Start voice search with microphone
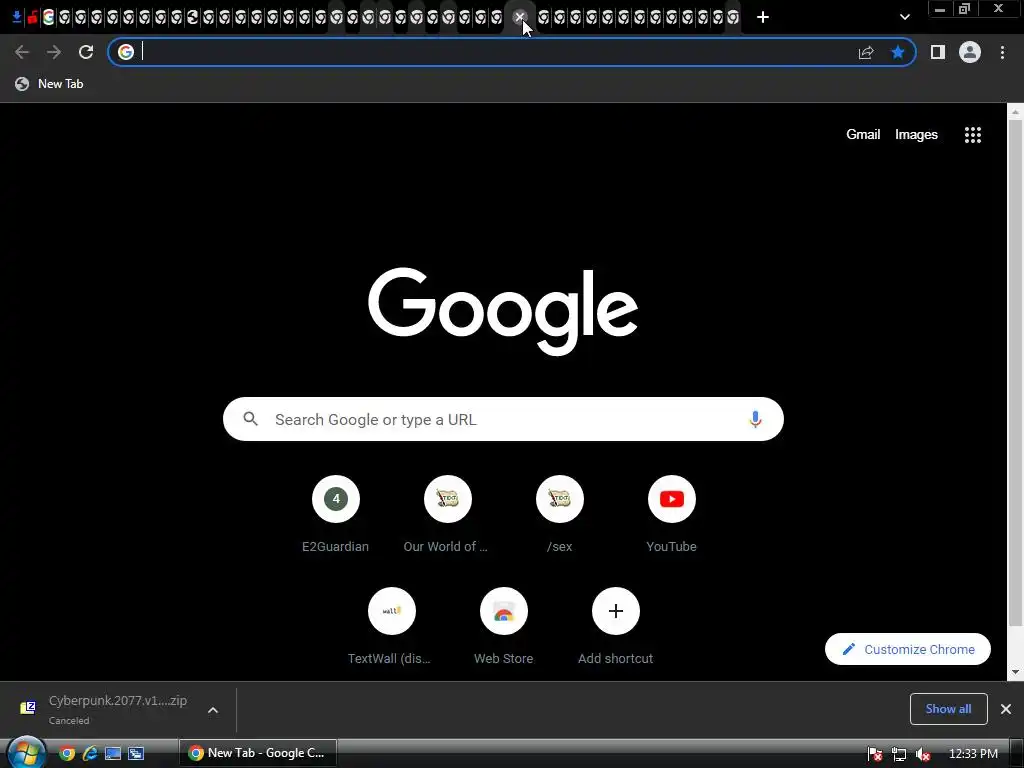The image size is (1024, 768). tap(755, 419)
